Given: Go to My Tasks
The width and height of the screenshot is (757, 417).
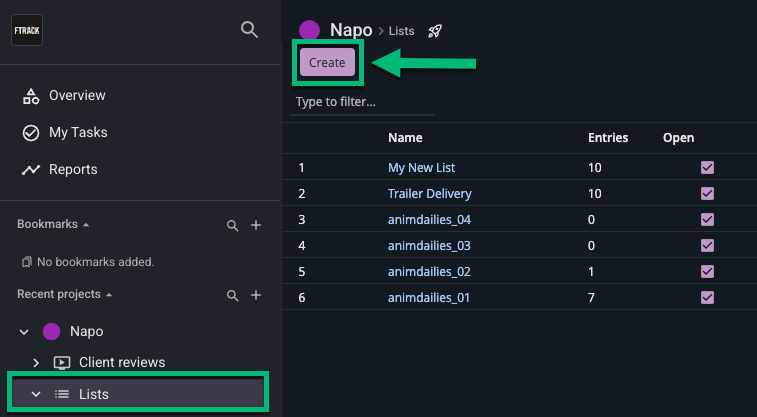Looking at the screenshot, I should tap(77, 132).
